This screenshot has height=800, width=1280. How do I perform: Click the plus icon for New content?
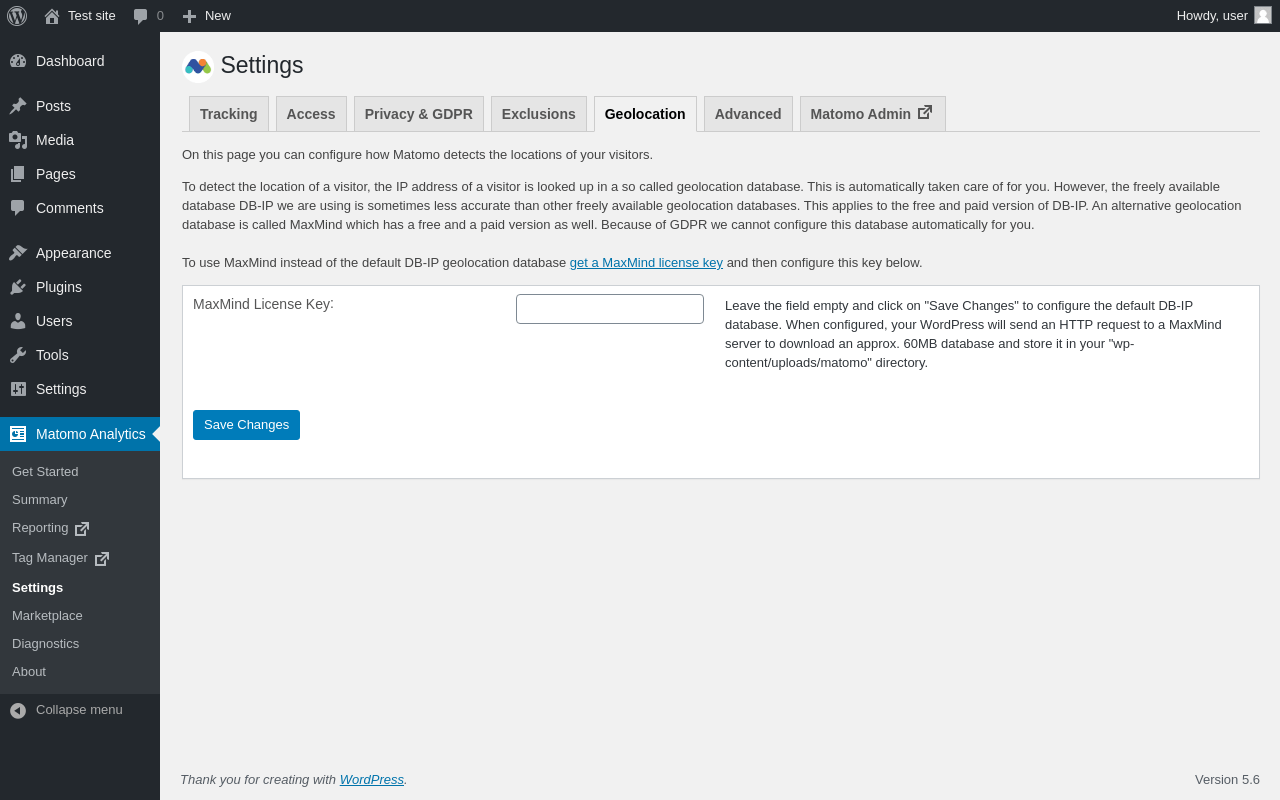189,16
